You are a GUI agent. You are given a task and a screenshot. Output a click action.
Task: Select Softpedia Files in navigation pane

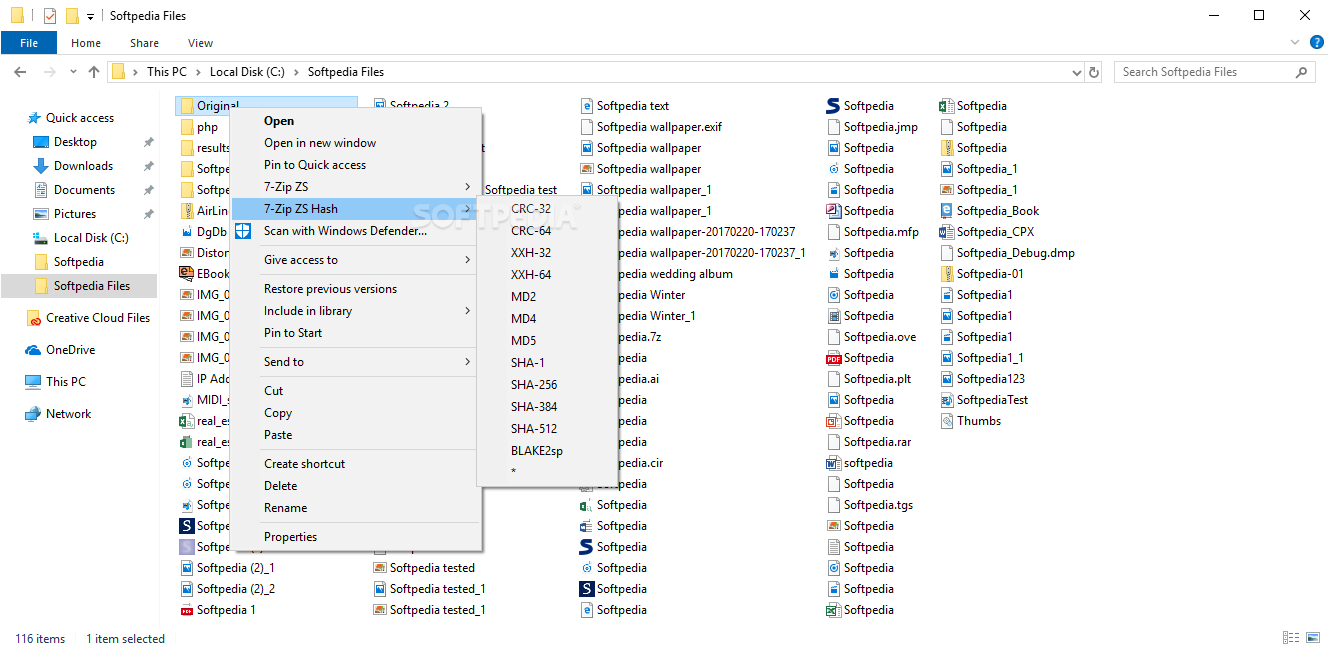[79, 286]
